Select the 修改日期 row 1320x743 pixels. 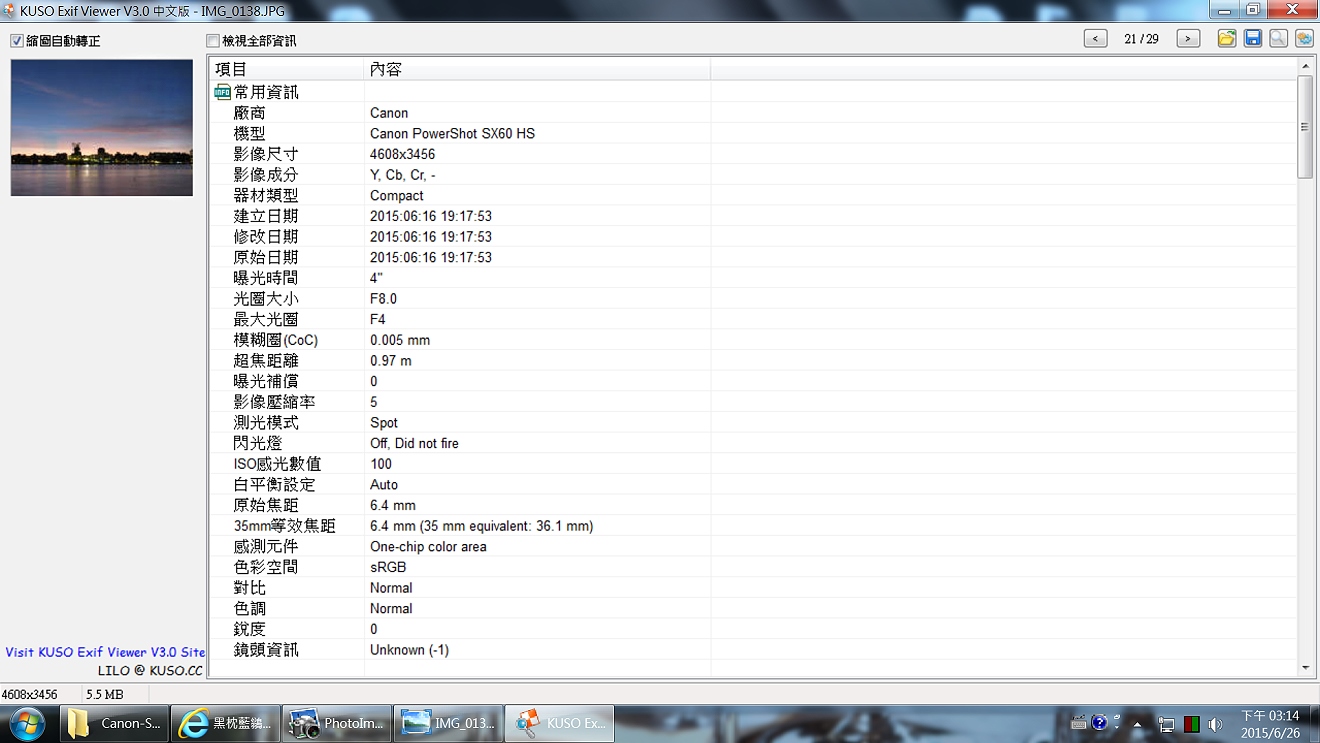(753, 237)
